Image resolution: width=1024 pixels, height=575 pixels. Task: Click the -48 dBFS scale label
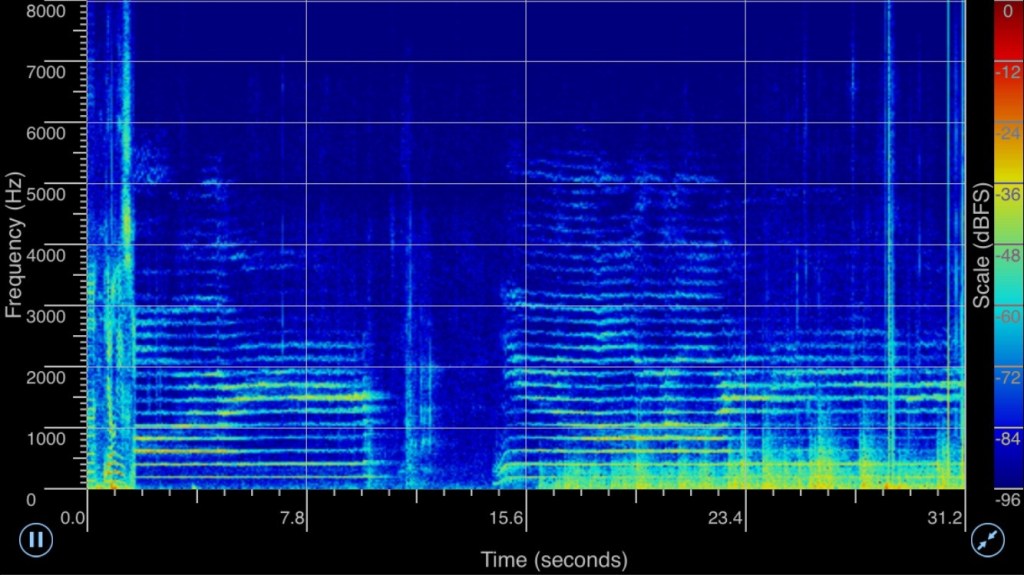(1008, 255)
